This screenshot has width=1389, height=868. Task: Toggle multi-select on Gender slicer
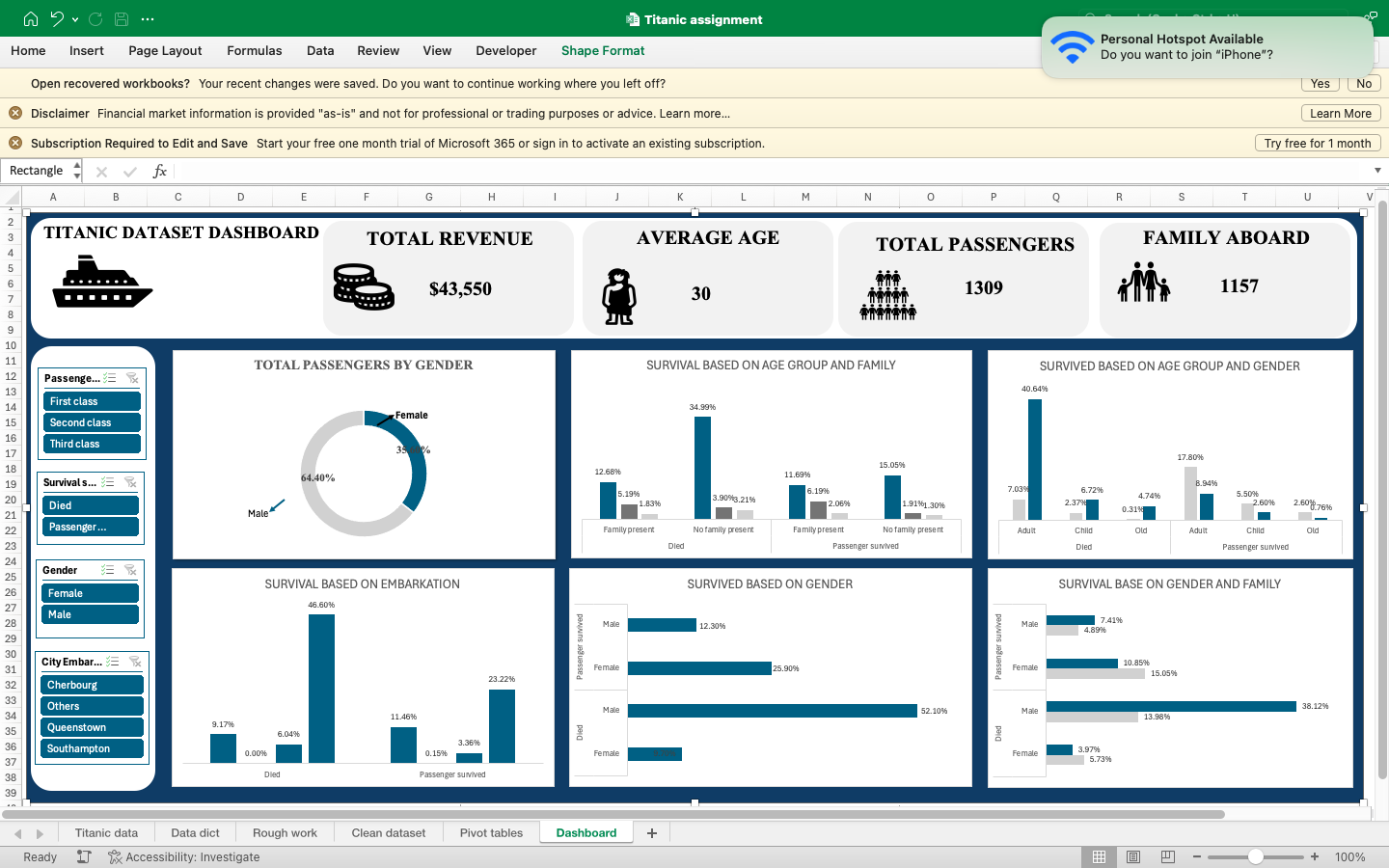coord(108,570)
